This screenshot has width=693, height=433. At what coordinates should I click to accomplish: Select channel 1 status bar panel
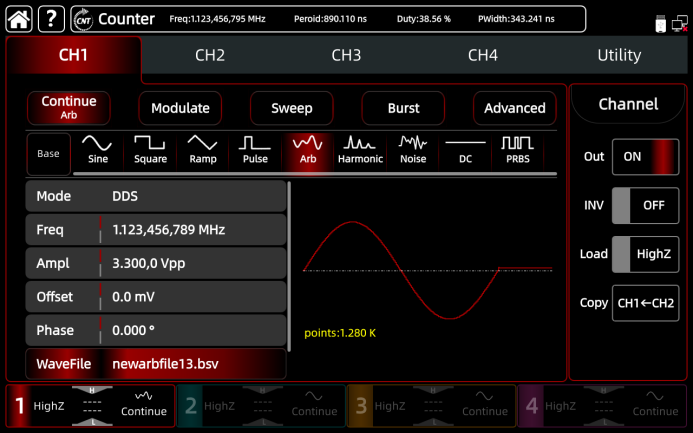point(91,406)
